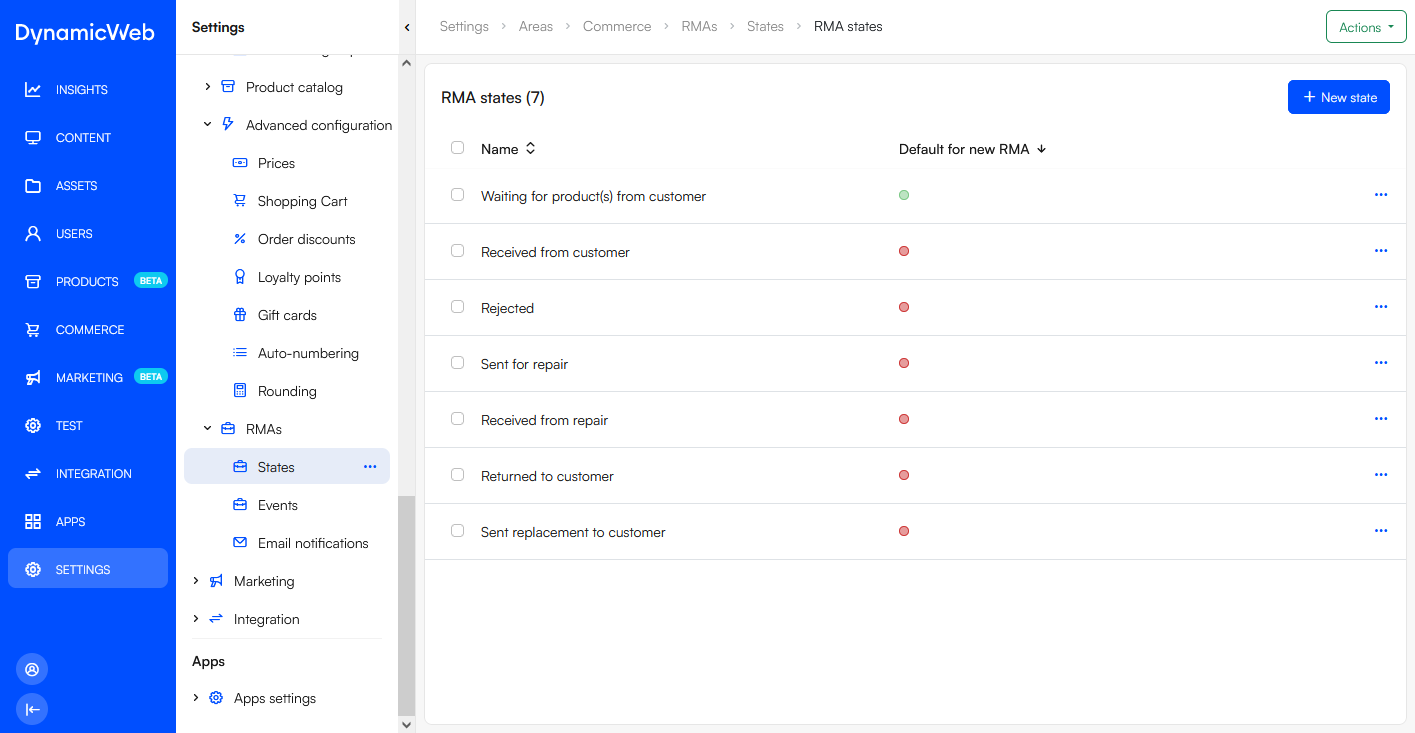Check the Sent replacement to customer checkbox

(x=458, y=531)
